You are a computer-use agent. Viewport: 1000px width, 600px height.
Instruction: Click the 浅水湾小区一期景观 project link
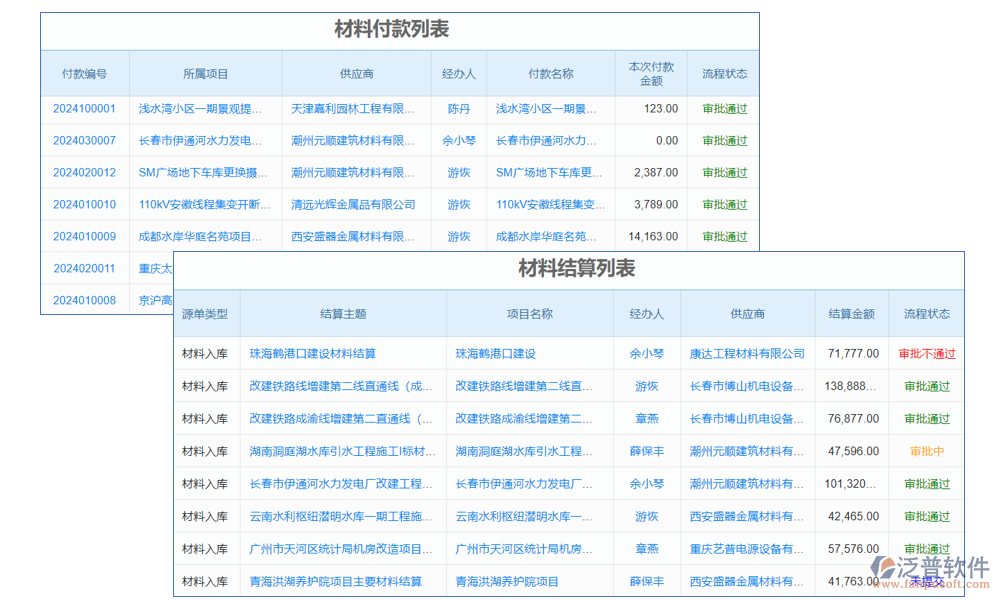(201, 108)
